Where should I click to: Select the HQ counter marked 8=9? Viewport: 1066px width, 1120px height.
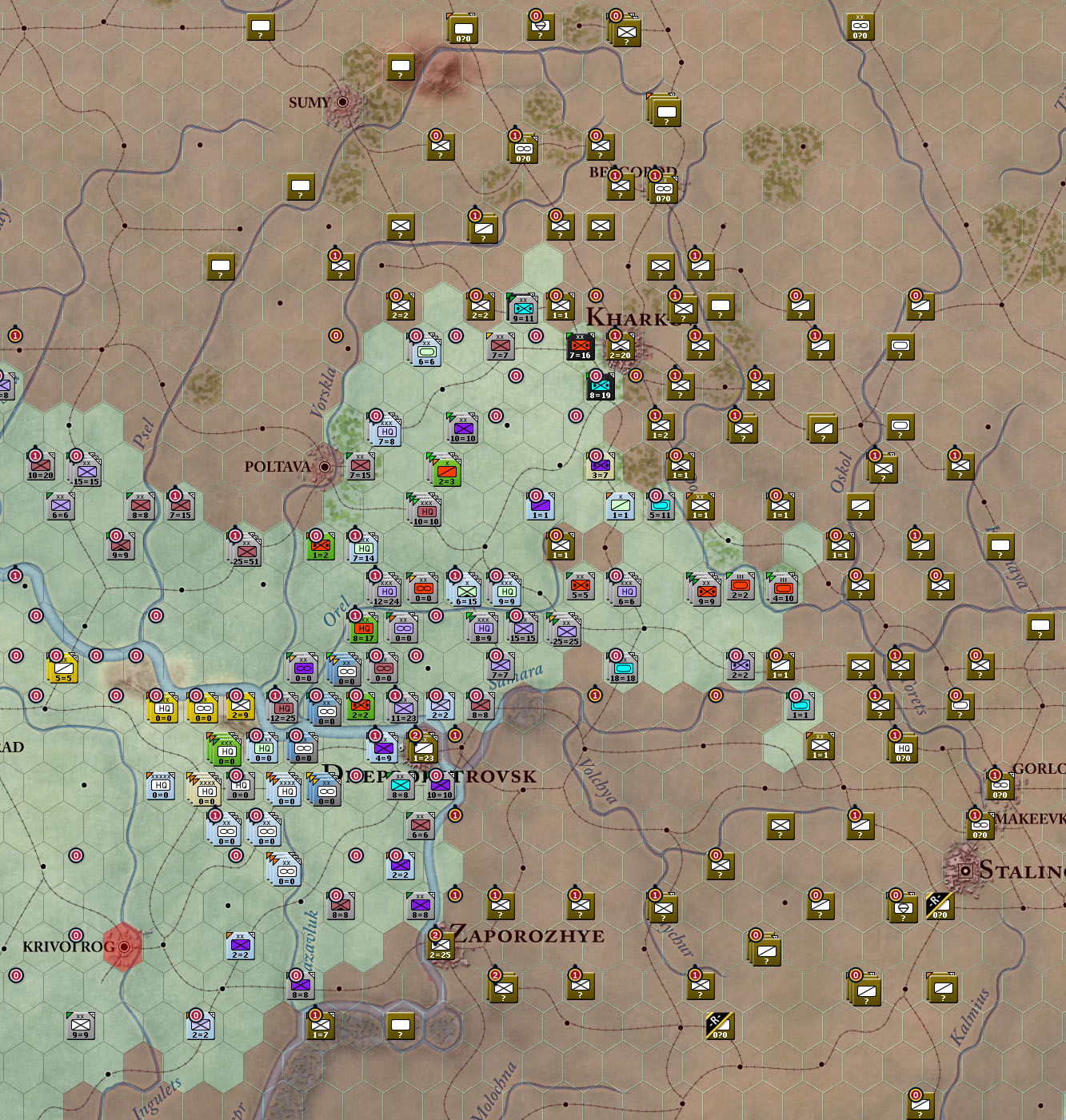pyautogui.click(x=484, y=628)
